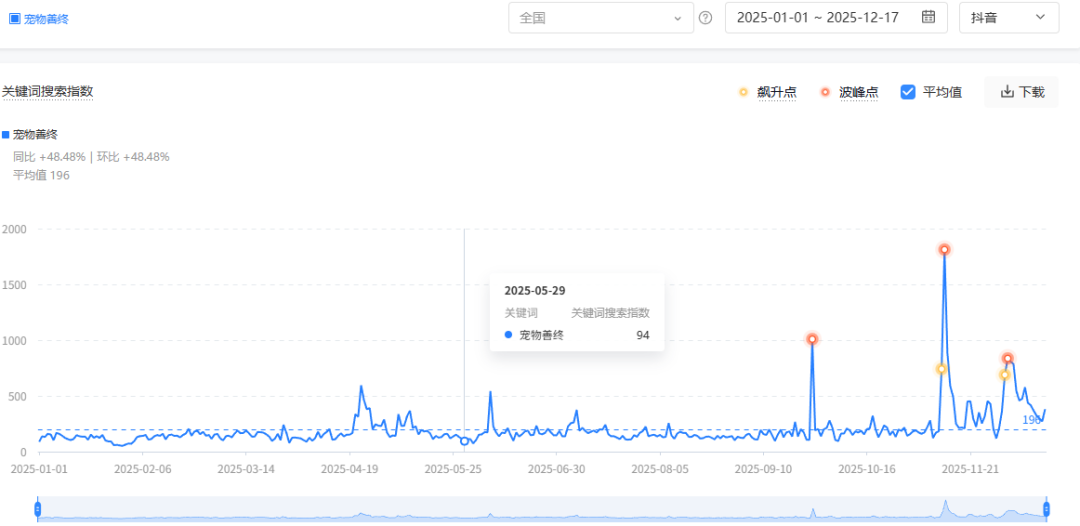This screenshot has height=526, width=1080.
Task: Click the 2025-08-05 axis label
Action: (660, 469)
